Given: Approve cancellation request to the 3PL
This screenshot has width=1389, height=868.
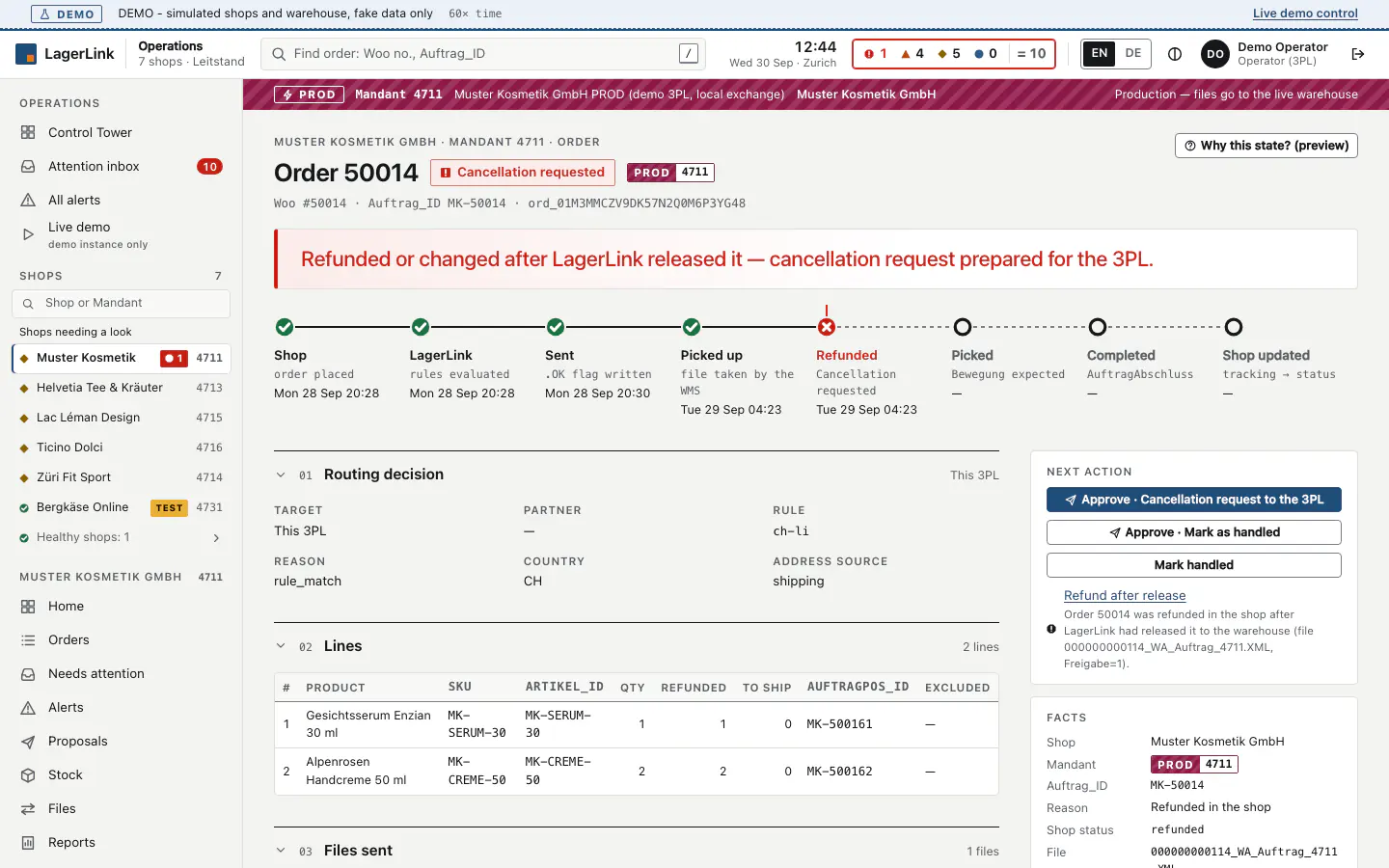Looking at the screenshot, I should [1194, 500].
